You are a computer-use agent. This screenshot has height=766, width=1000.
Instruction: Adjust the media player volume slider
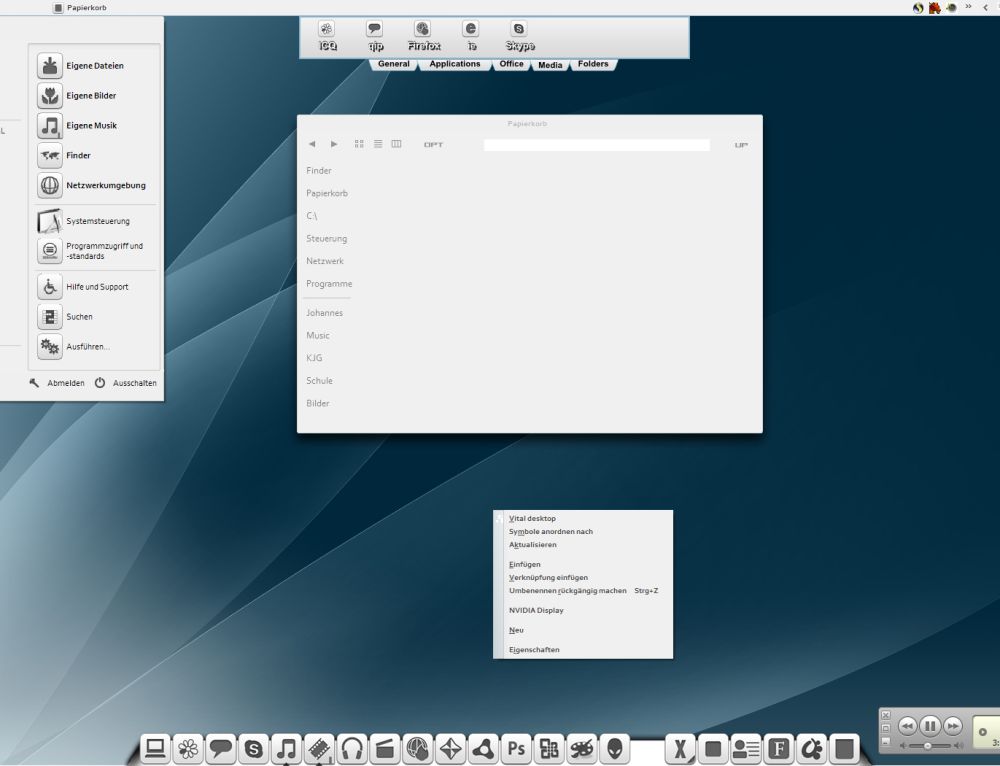coord(929,746)
